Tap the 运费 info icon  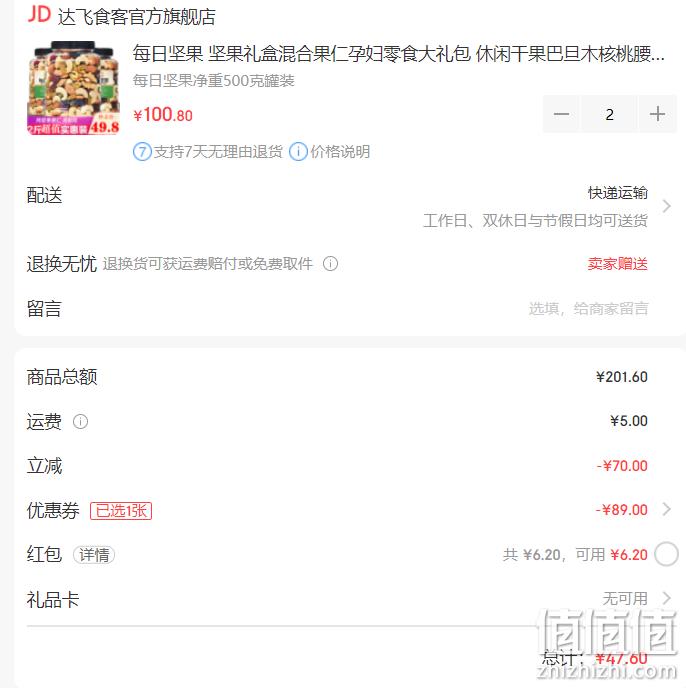(80, 421)
